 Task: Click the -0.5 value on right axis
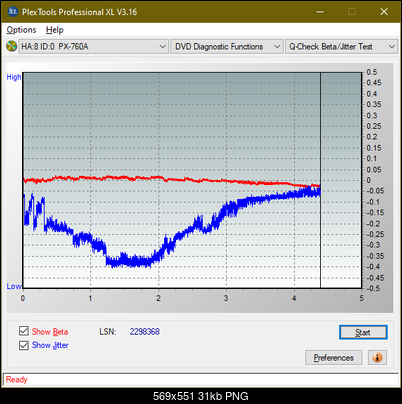pos(373,288)
